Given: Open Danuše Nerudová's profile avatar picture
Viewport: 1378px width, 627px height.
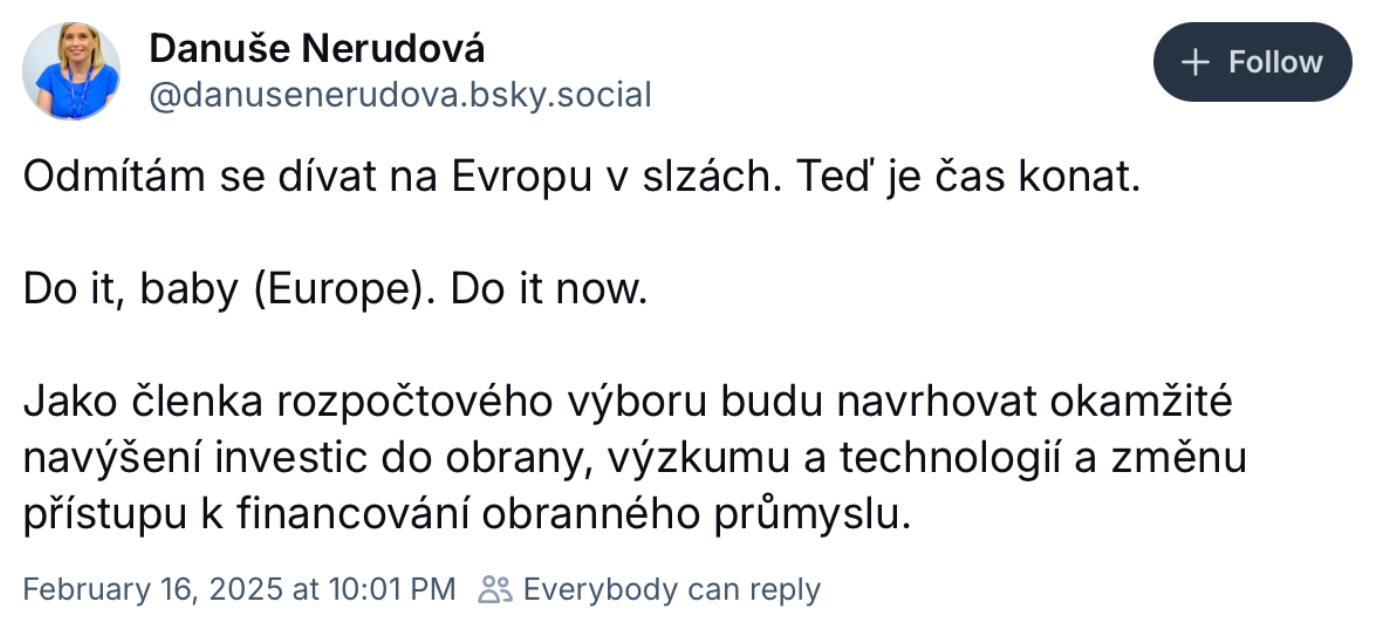Looking at the screenshot, I should pyautogui.click(x=71, y=71).
